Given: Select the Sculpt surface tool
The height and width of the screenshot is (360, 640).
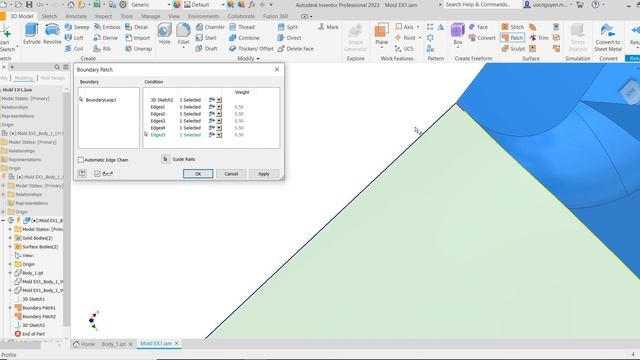Looking at the screenshot, I should pos(513,48).
